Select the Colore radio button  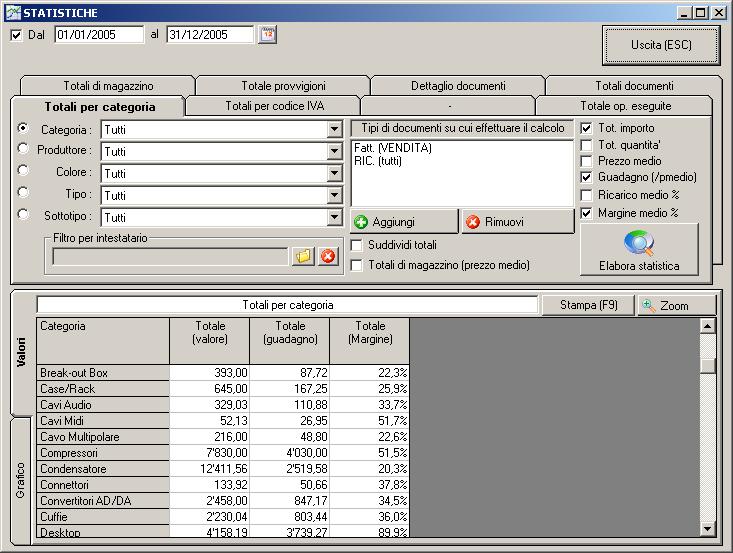22,170
